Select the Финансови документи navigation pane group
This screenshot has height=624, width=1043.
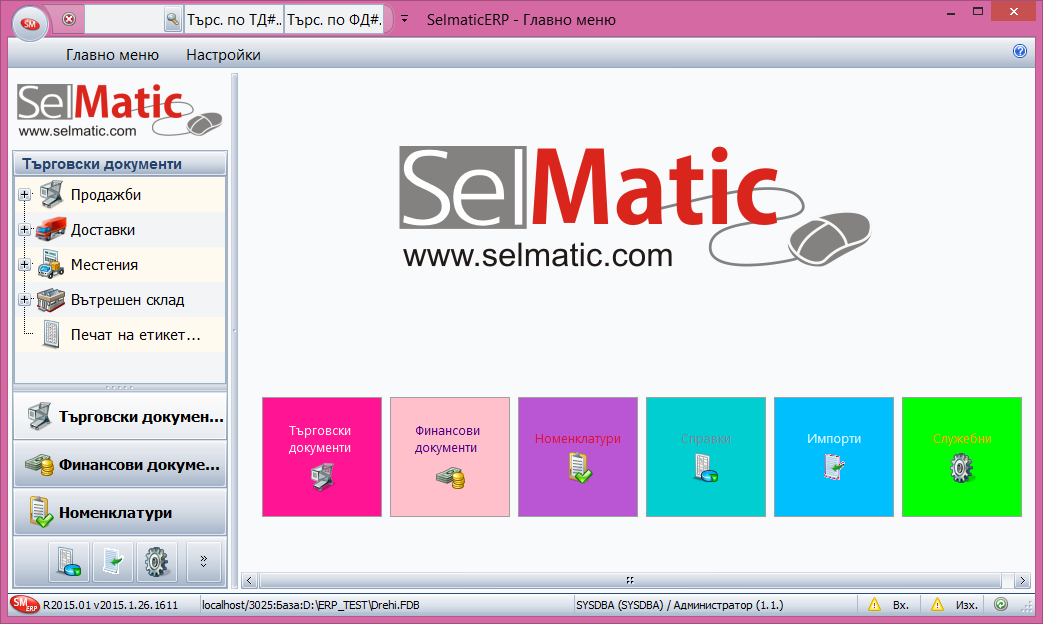click(x=120, y=464)
